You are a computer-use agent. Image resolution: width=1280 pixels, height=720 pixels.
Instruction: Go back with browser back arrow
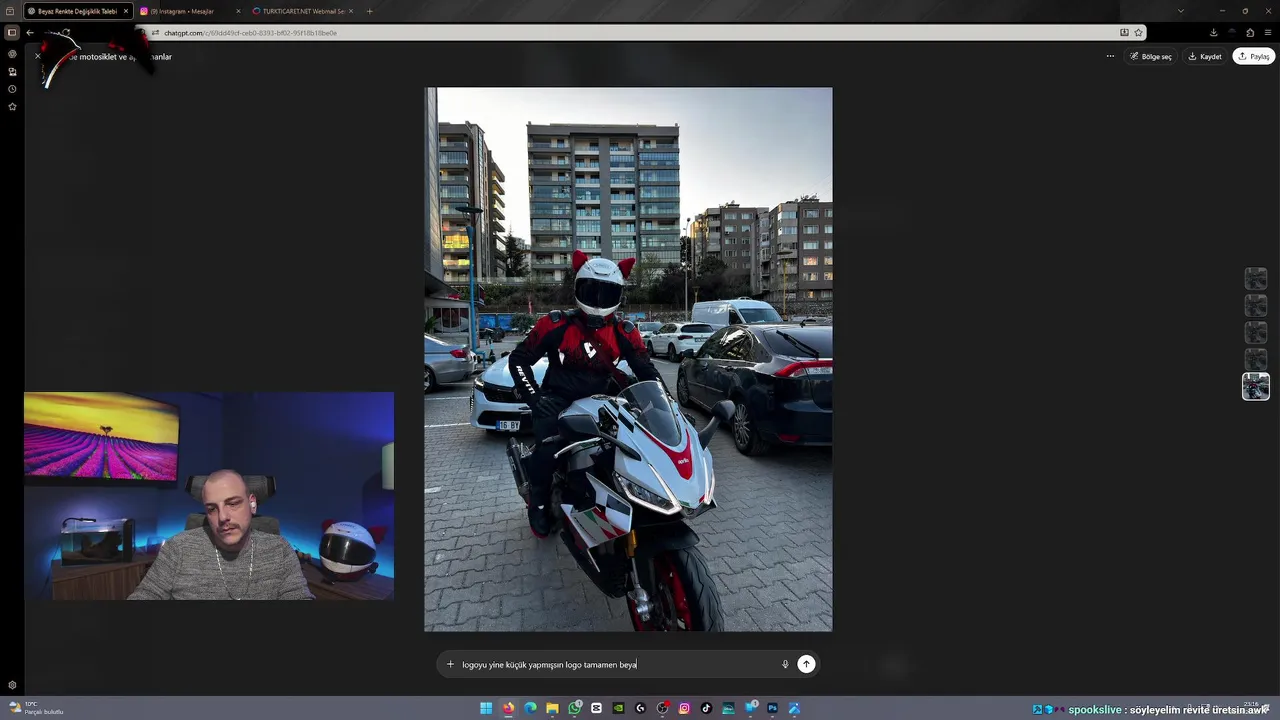pyautogui.click(x=30, y=32)
